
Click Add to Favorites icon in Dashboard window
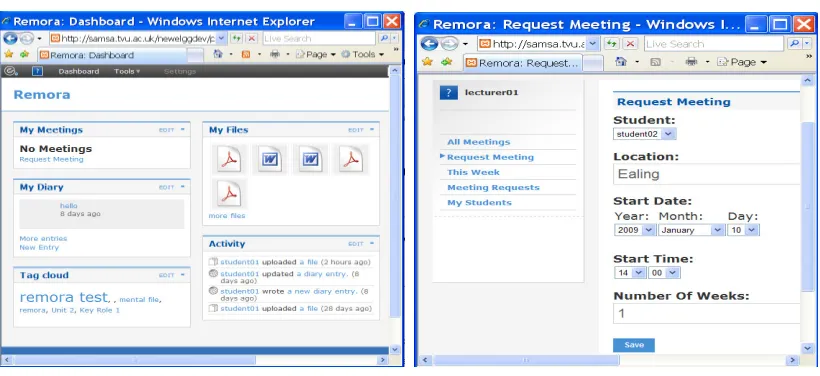point(25,54)
